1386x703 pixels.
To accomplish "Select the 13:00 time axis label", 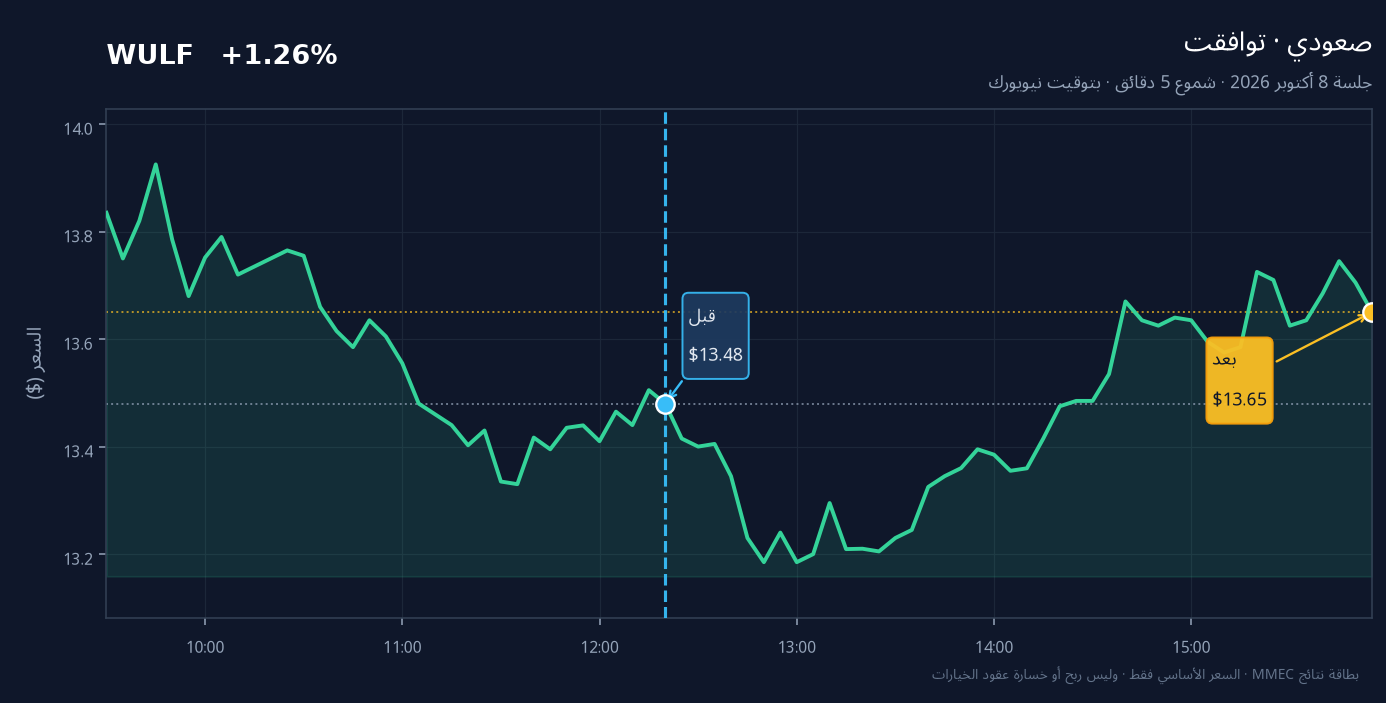I will pyautogui.click(x=797, y=647).
